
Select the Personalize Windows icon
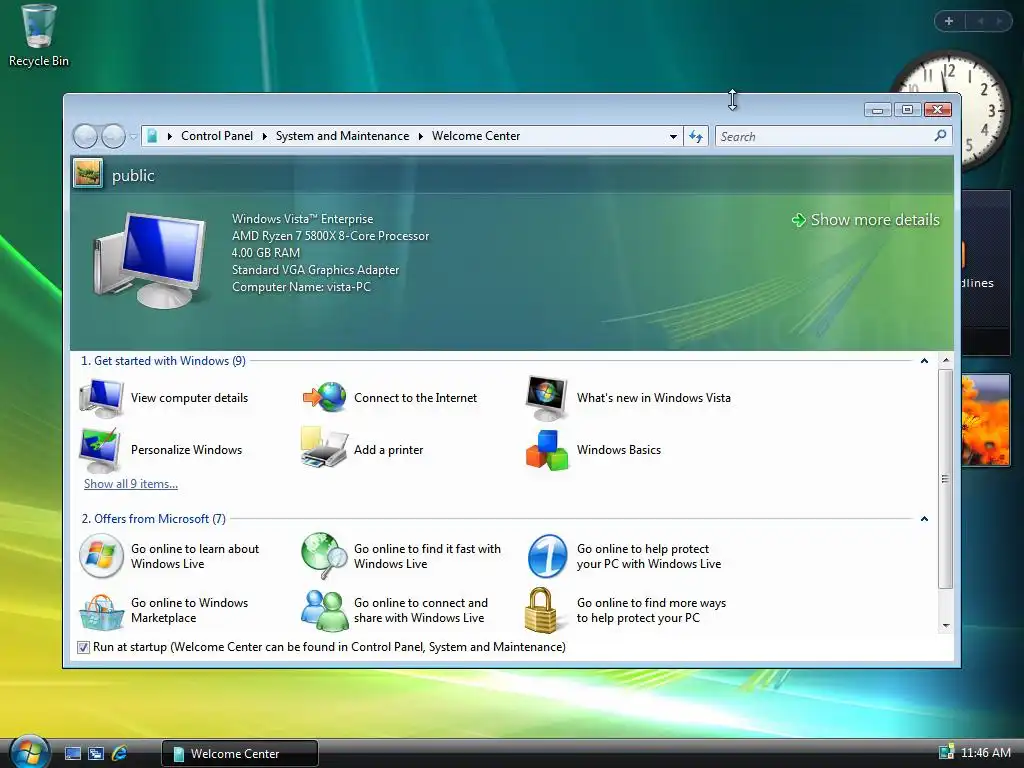coord(100,450)
